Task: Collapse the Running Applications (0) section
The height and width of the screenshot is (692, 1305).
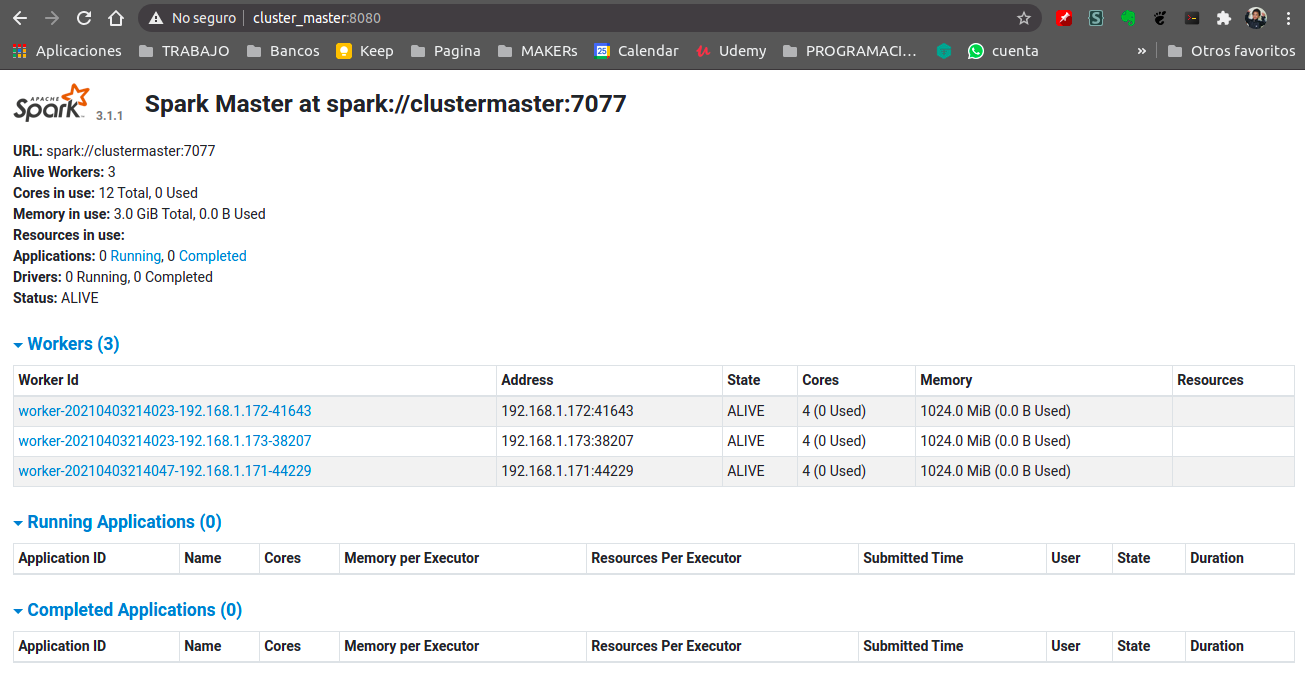Action: 117,522
